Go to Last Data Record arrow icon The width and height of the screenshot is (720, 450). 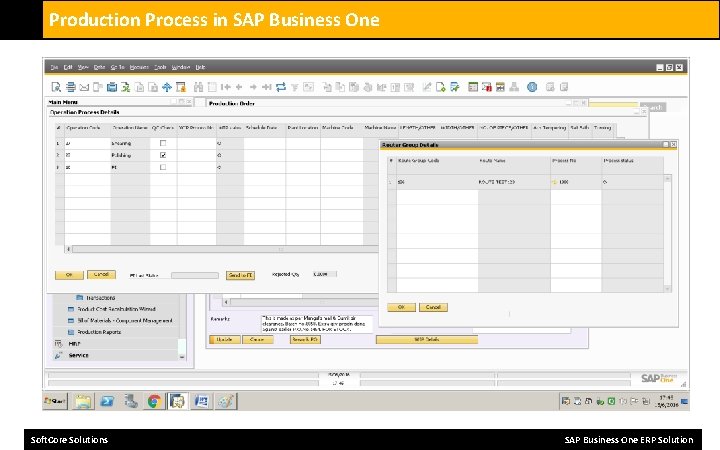(x=267, y=87)
